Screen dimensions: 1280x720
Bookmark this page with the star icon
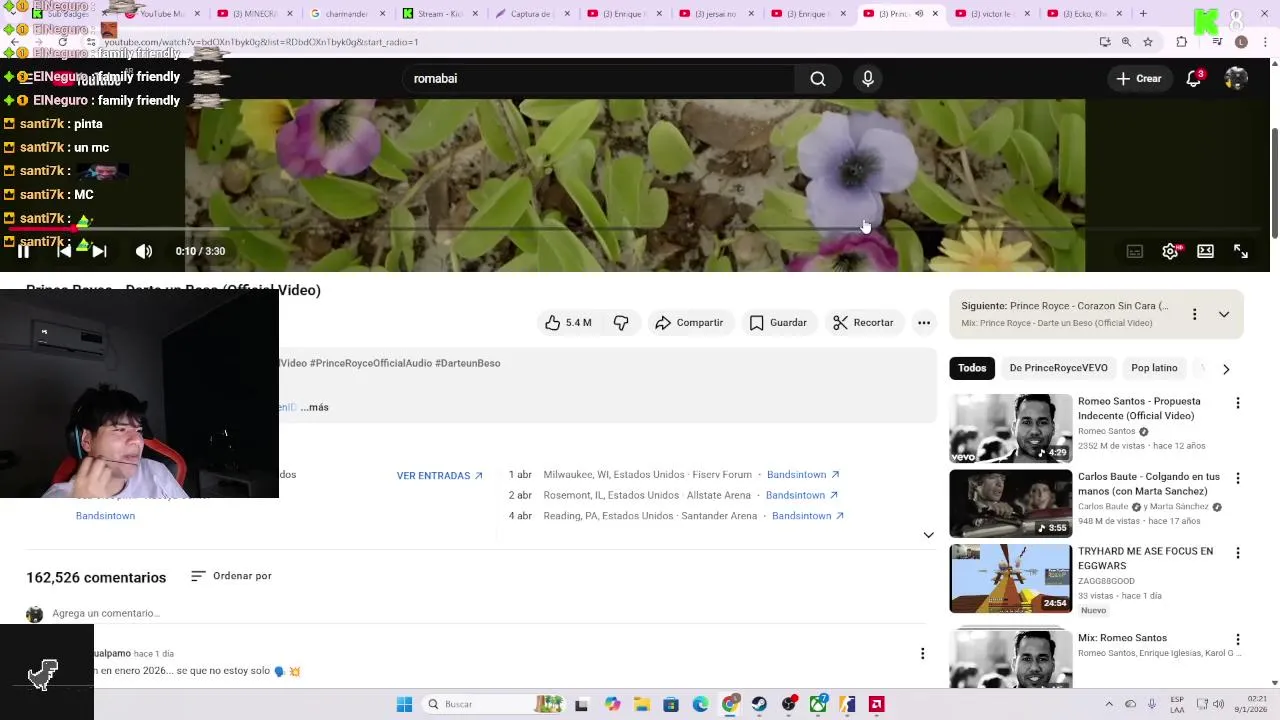coord(1148,42)
